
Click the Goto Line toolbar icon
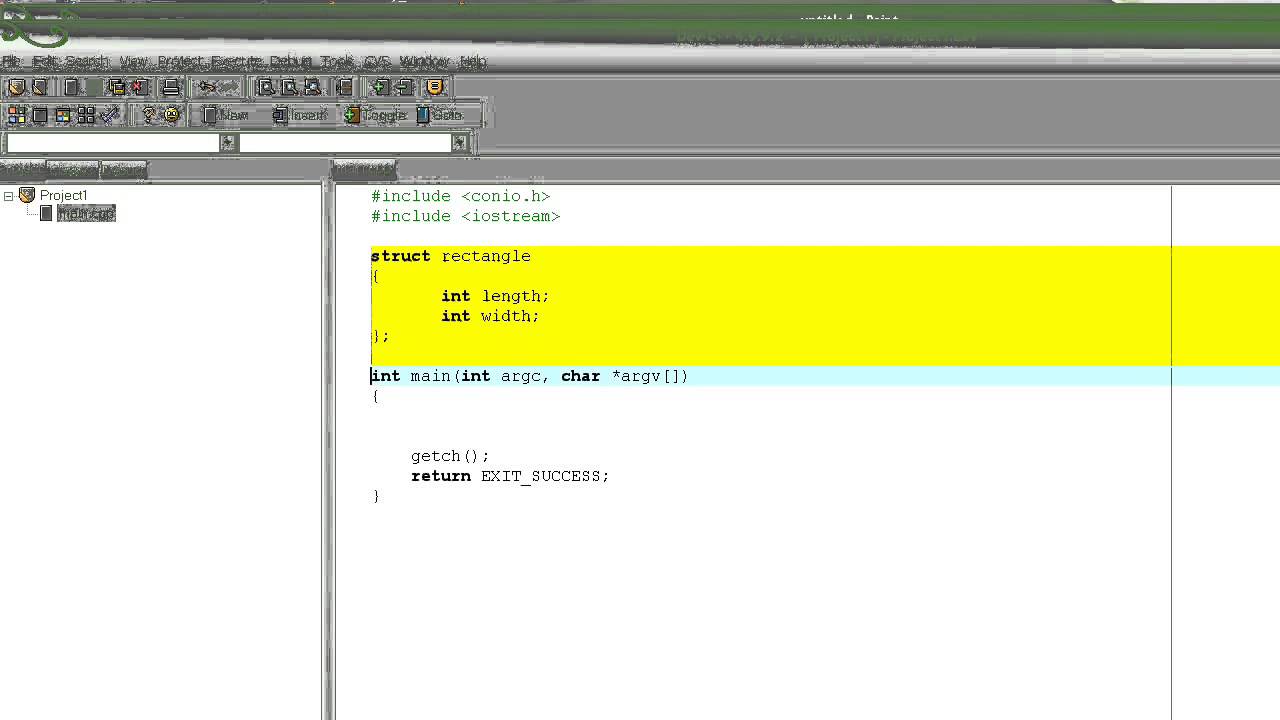click(x=346, y=87)
